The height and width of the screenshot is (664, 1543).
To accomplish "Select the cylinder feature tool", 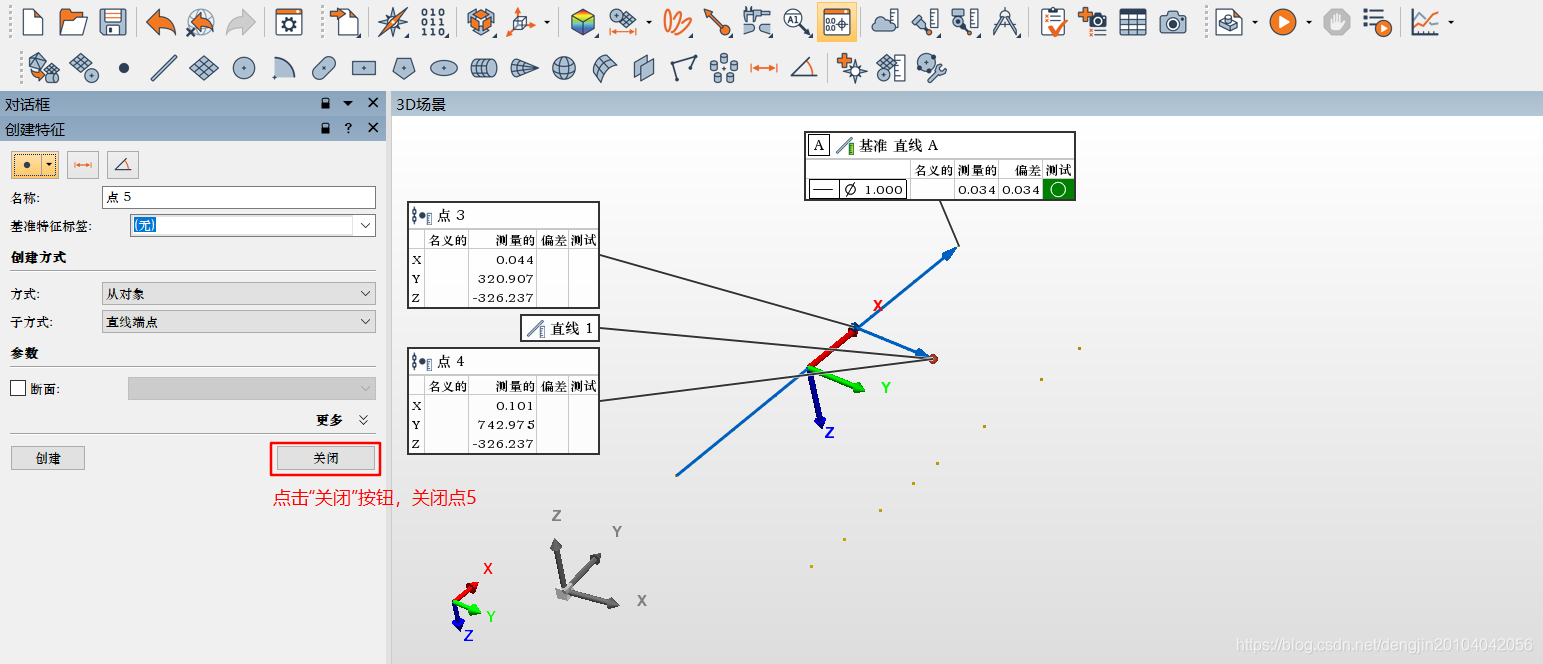I will click(484, 68).
